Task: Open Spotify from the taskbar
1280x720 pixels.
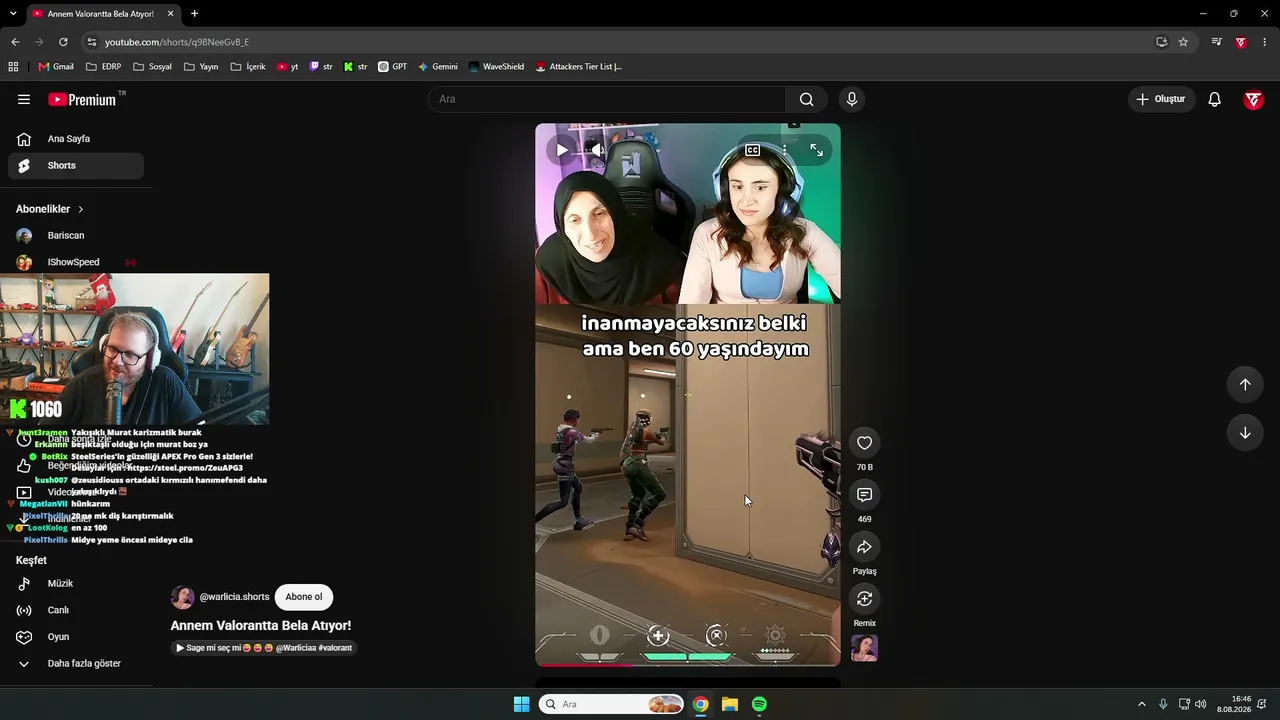Action: tap(759, 704)
